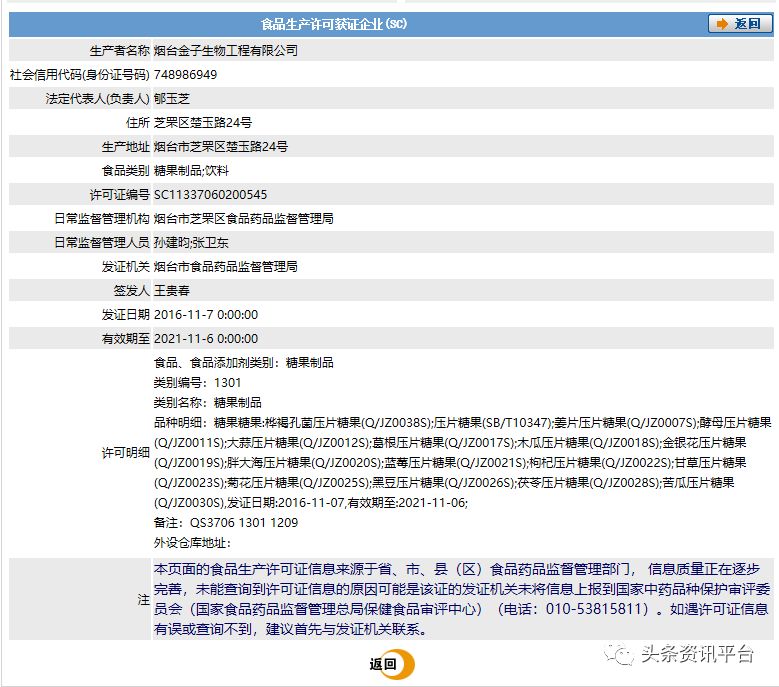Click the label 有效期至
779x687 pixels.
click(x=125, y=339)
